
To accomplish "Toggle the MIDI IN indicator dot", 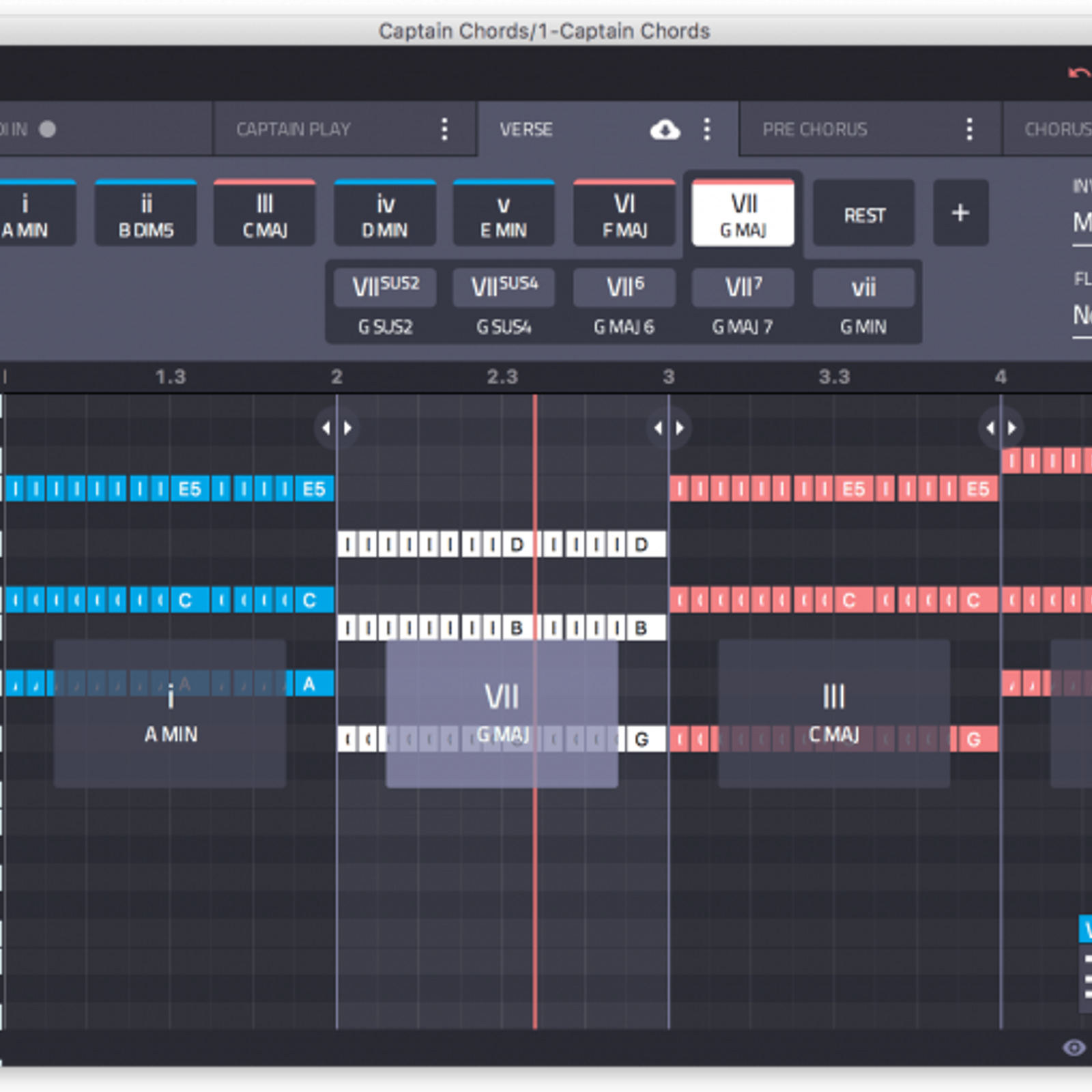I will coord(47,129).
